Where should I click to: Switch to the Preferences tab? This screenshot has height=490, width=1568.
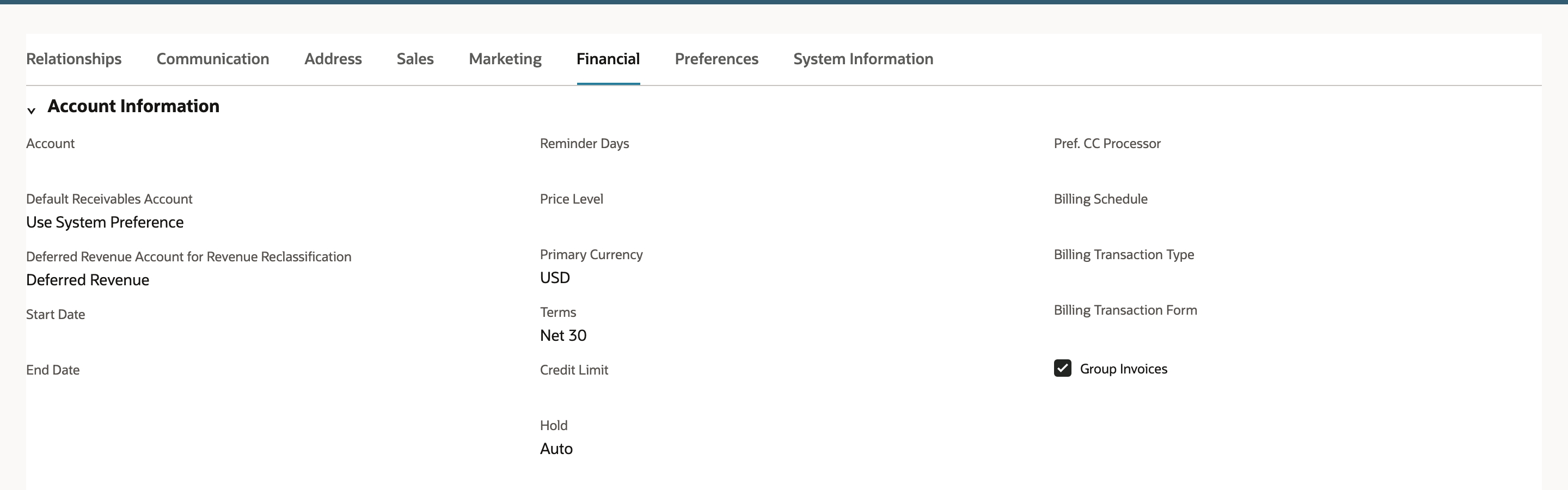pos(716,59)
